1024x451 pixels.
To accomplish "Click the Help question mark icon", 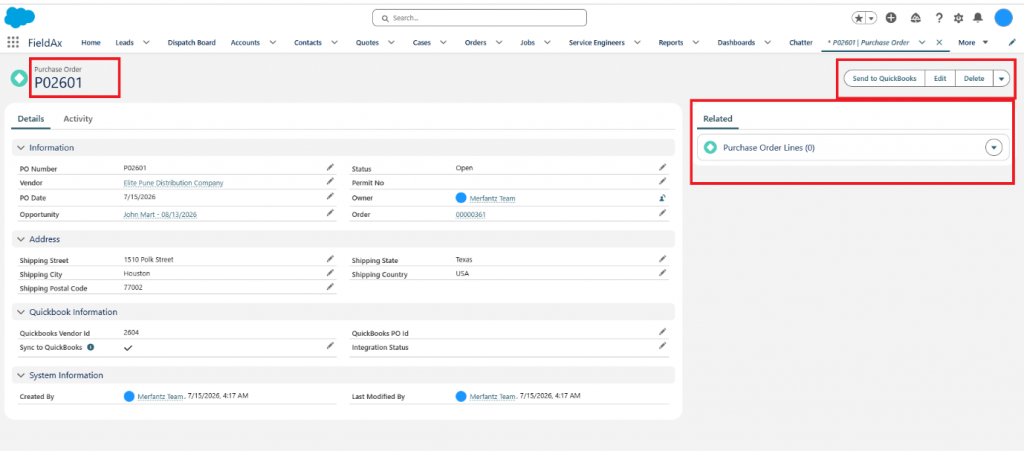I will [x=938, y=18].
